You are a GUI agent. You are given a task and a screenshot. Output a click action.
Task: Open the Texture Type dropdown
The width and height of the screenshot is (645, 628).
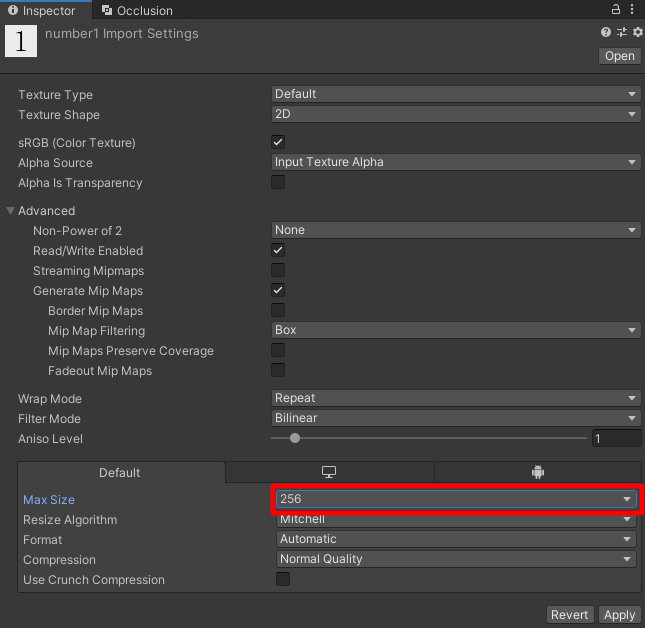pos(456,94)
